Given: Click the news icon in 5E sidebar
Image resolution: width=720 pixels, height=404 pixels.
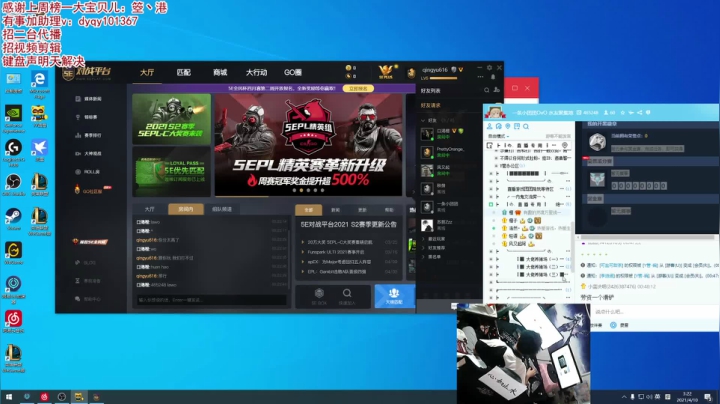Looking at the screenshot, I should [78, 99].
